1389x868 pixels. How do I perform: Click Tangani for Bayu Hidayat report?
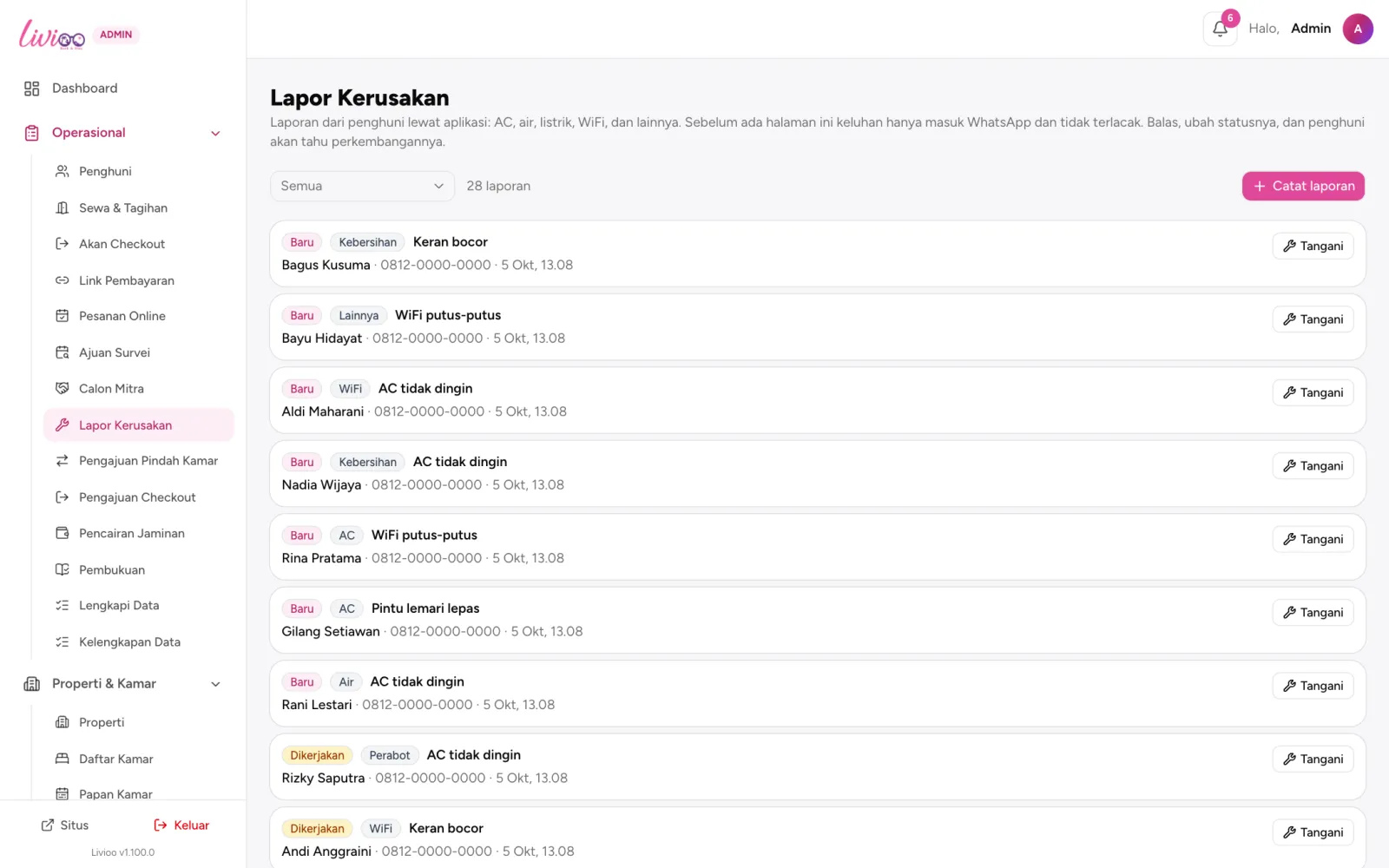pyautogui.click(x=1313, y=319)
